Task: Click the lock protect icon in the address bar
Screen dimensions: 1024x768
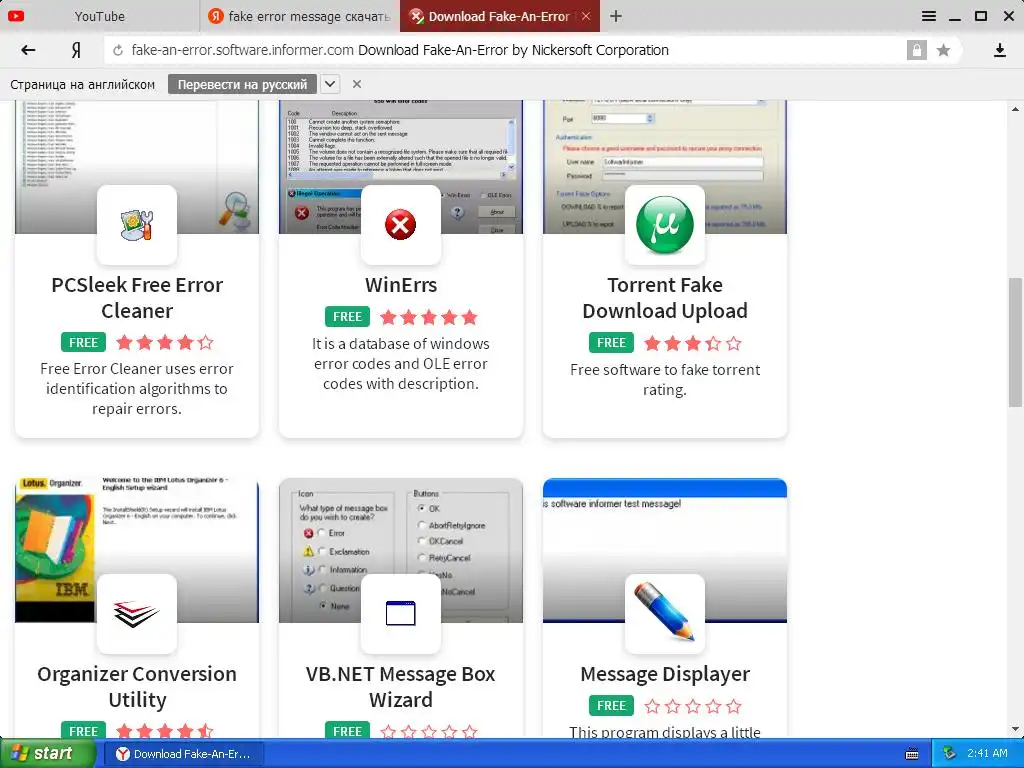Action: click(916, 50)
